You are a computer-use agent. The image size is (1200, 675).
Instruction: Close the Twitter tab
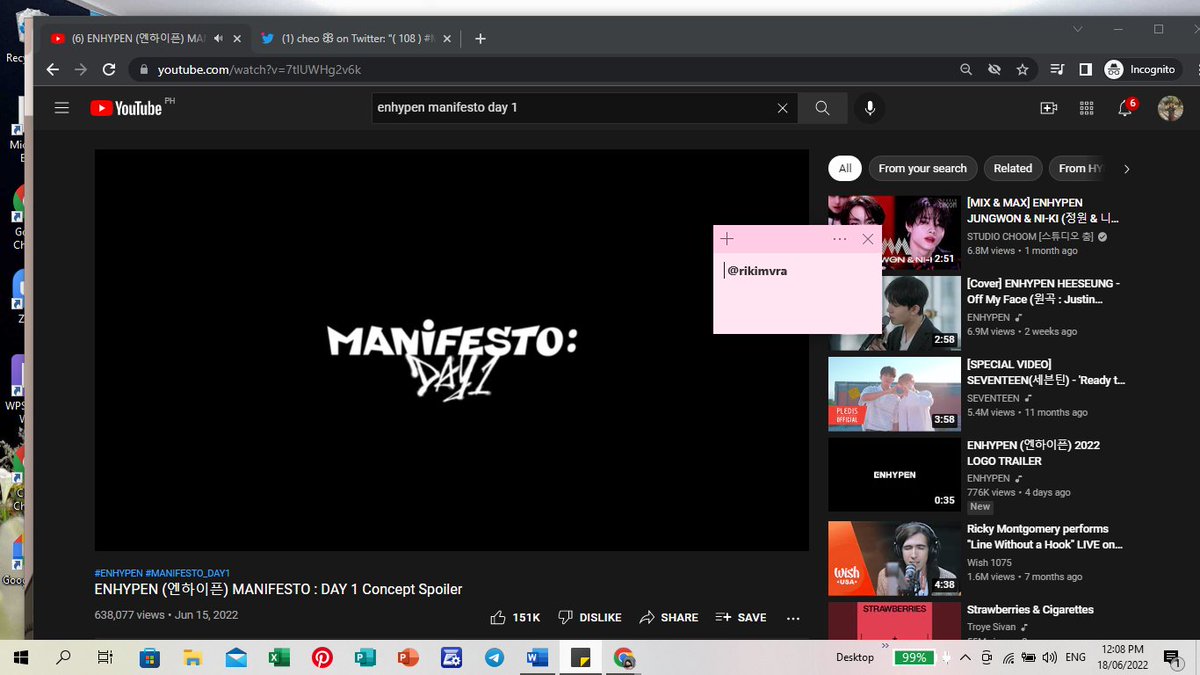pos(446,39)
